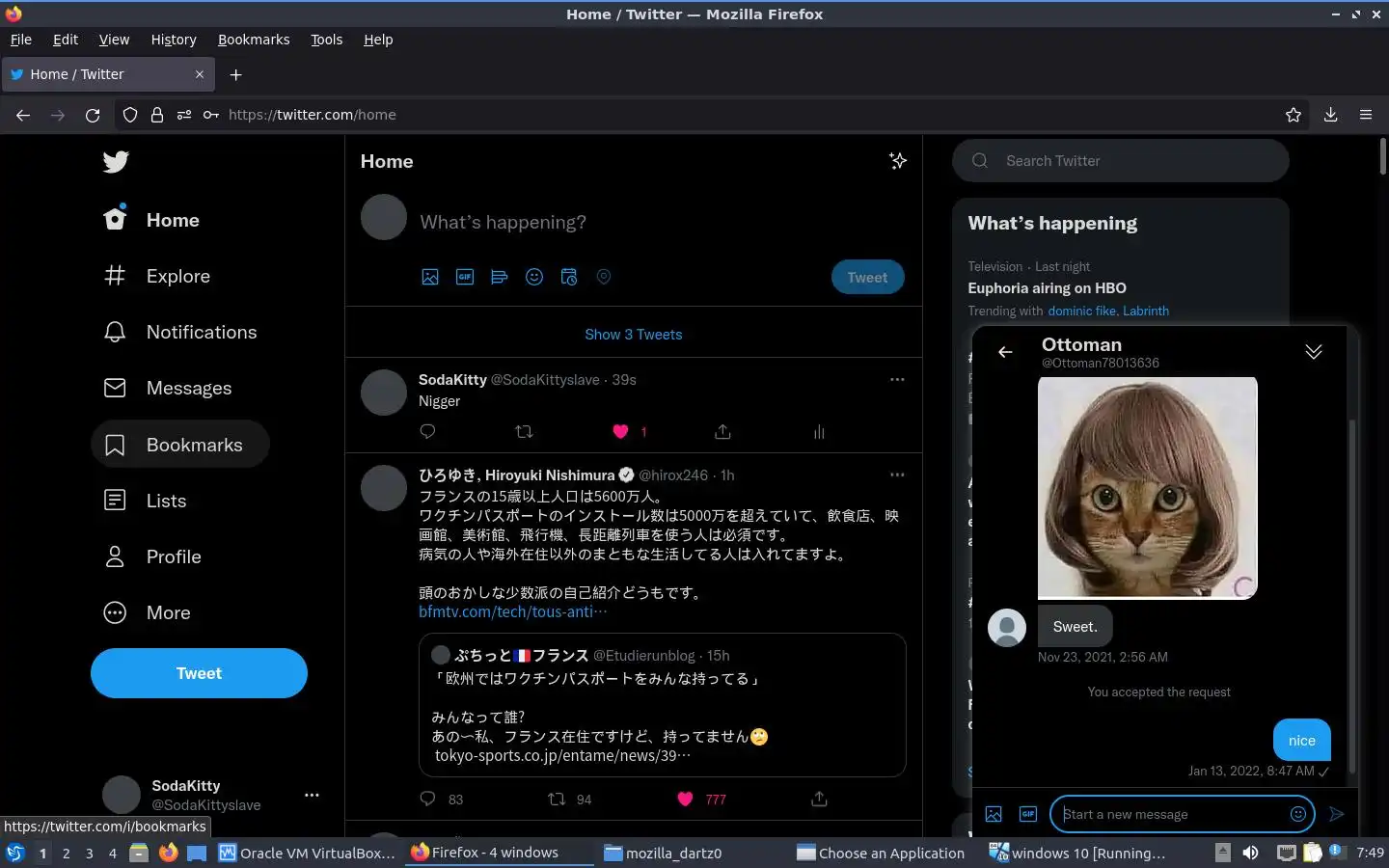The height and width of the screenshot is (868, 1389).
Task: Open the Bookmarks menu in menubar
Action: click(x=254, y=40)
